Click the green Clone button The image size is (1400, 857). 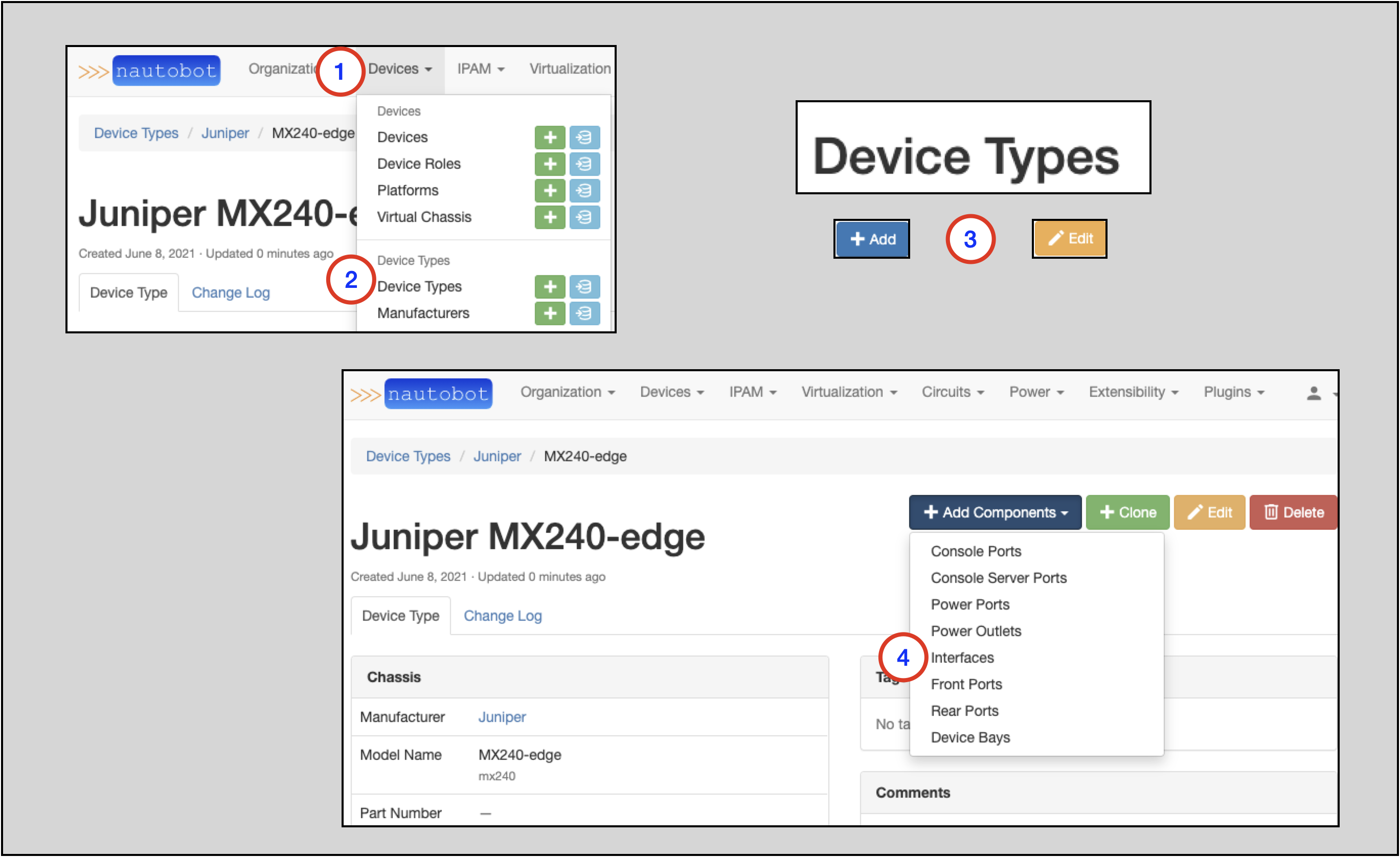[1127, 512]
